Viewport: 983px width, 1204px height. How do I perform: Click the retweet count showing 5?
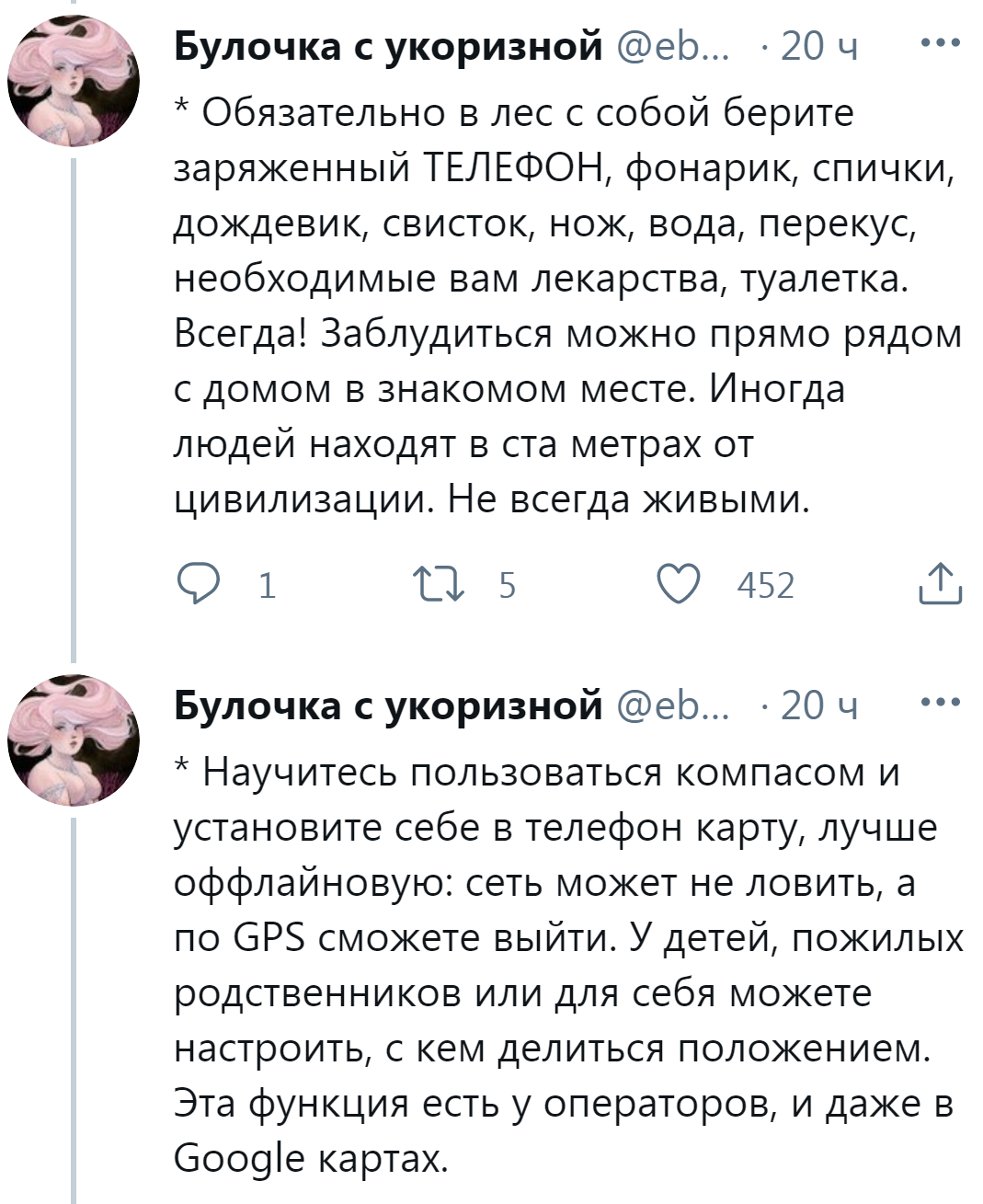508,586
